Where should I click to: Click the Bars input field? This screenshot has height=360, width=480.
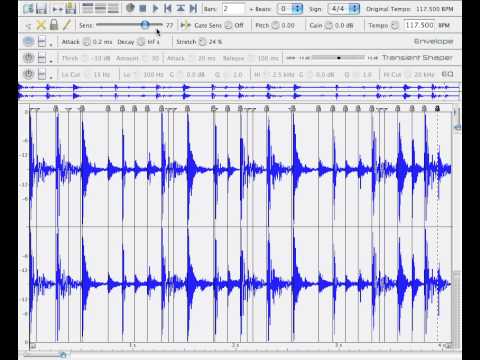(233, 9)
